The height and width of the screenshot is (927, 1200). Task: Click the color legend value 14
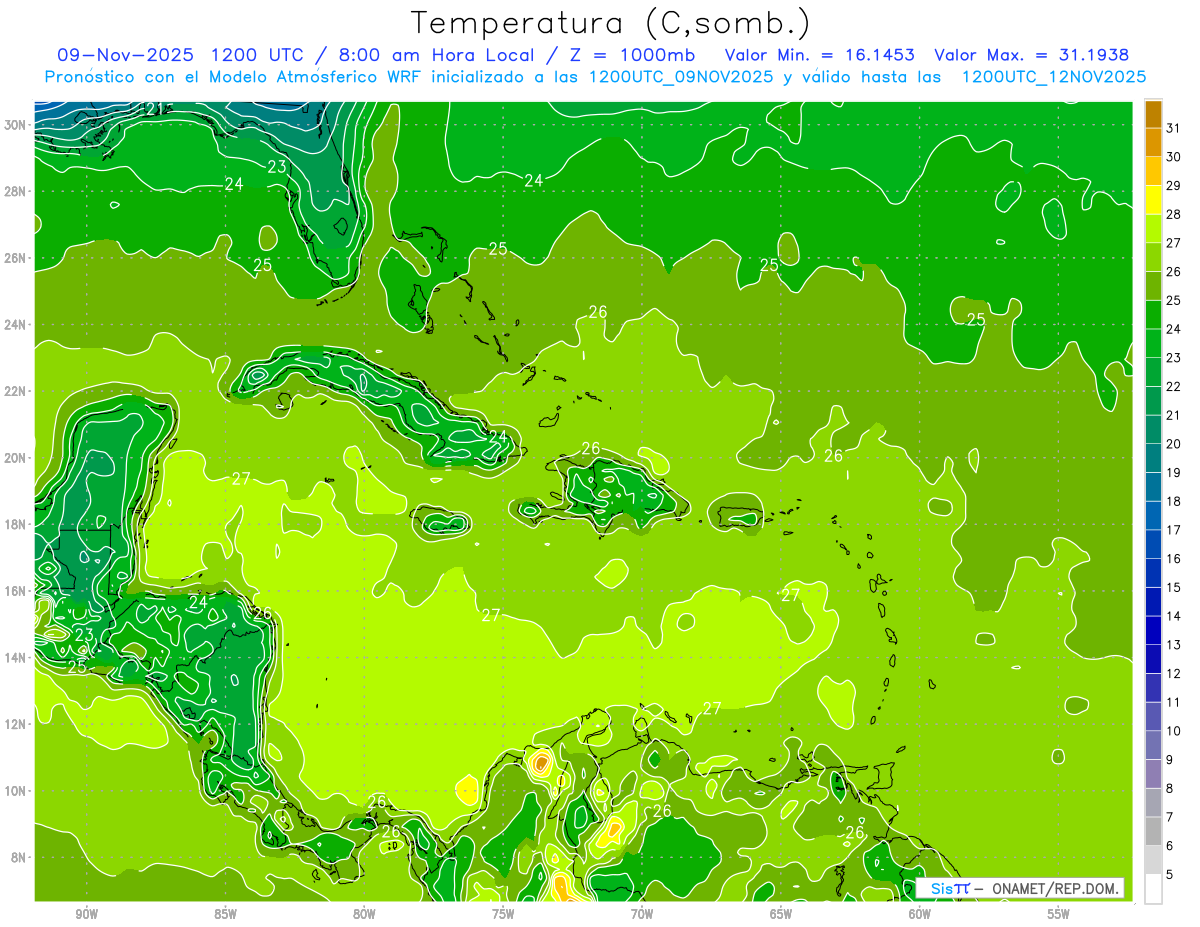1174,617
